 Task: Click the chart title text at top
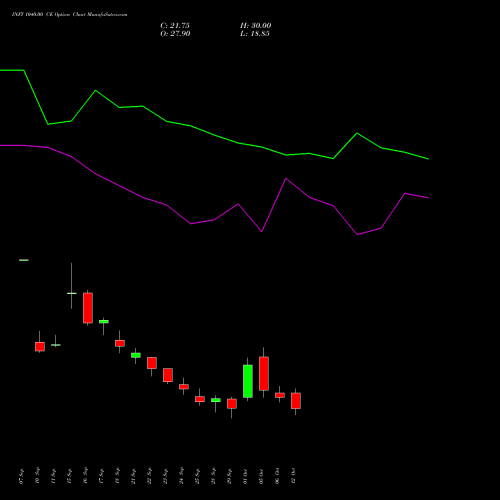pyautogui.click(x=69, y=15)
